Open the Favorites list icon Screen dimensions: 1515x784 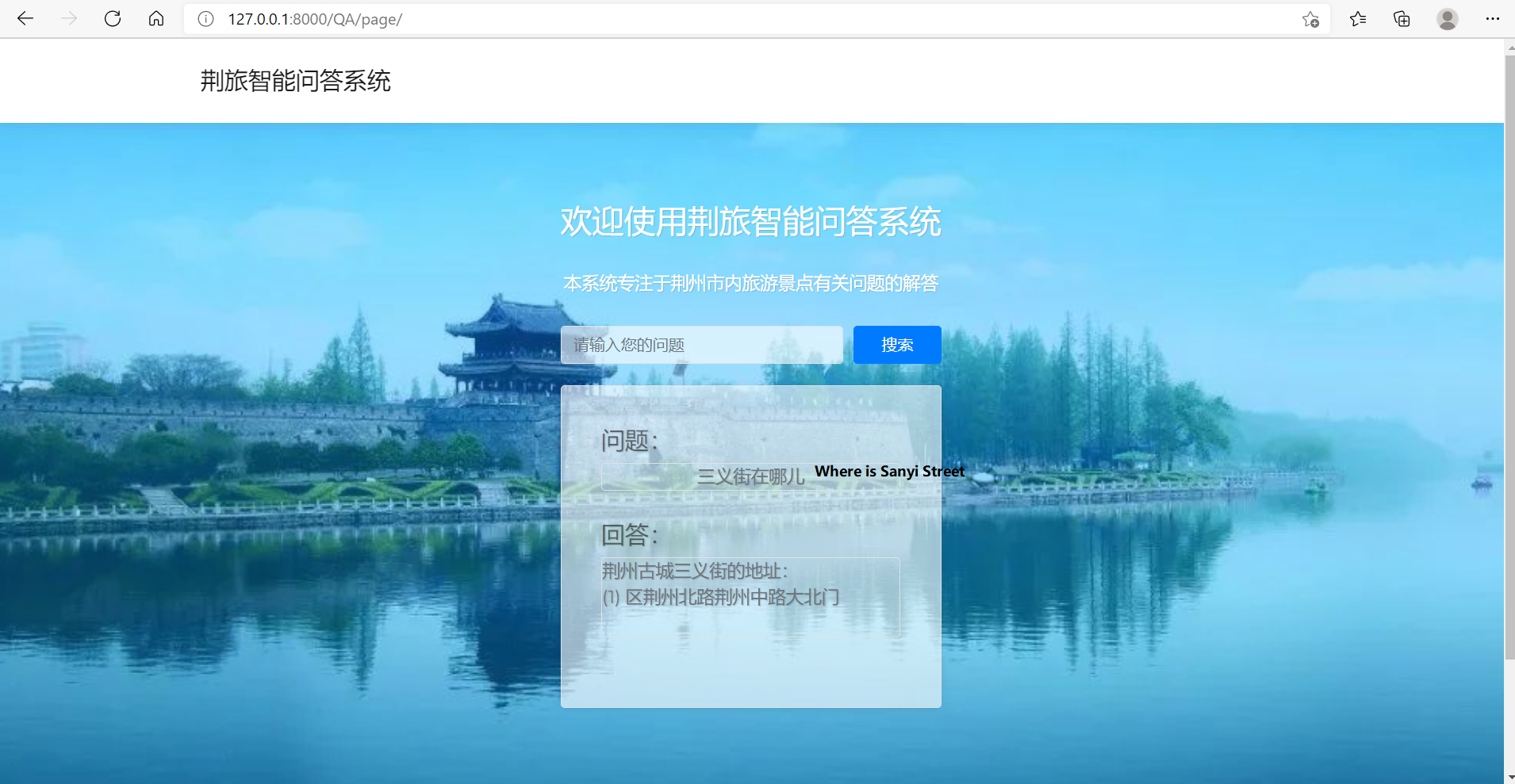[x=1358, y=19]
